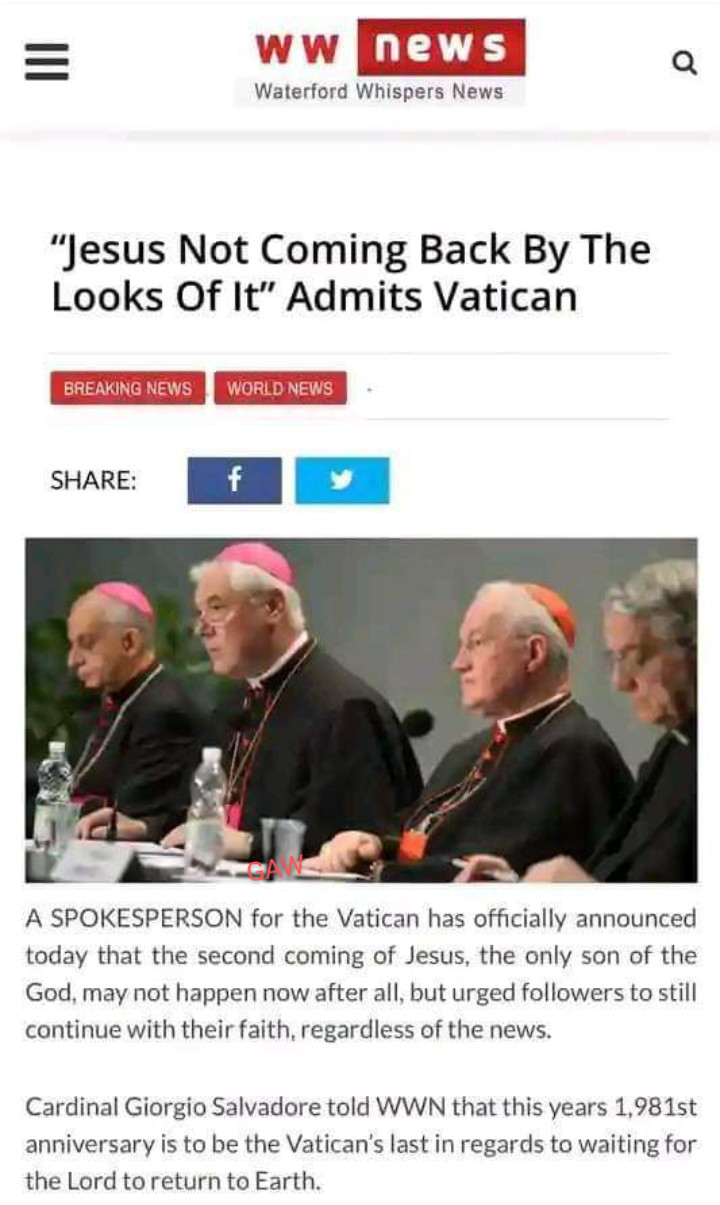Open the hamburger navigation menu
The height and width of the screenshot is (1205, 720).
47,61
